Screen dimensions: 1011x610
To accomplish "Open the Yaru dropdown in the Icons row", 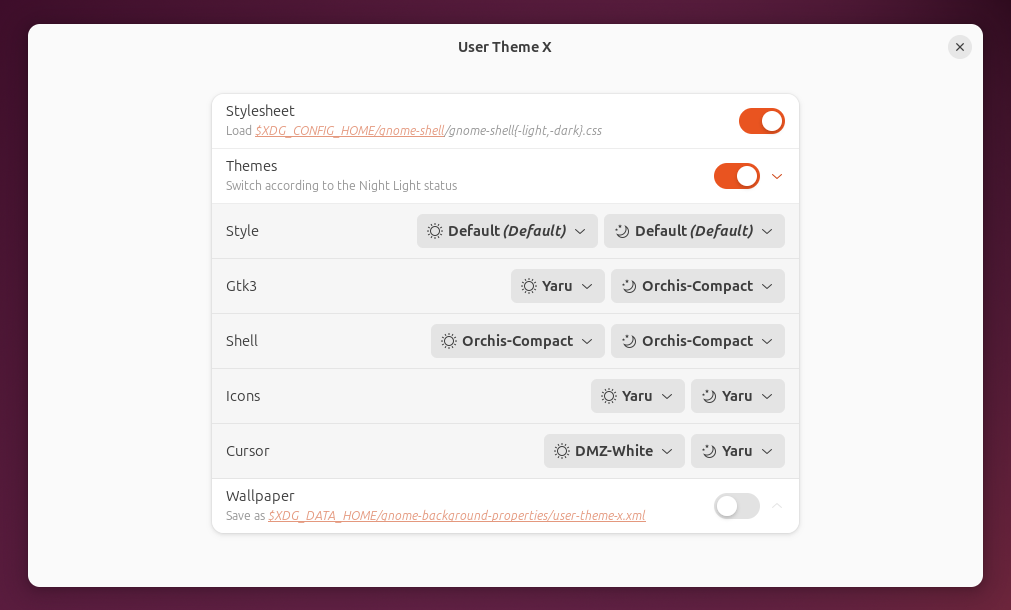I will coord(637,396).
